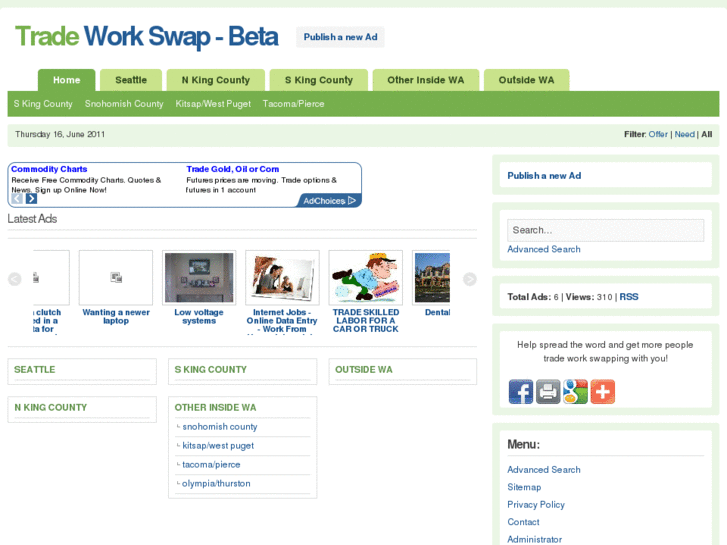Click the Trade Work Swap - Beta logo
The width and height of the screenshot is (727, 545).
point(147,37)
